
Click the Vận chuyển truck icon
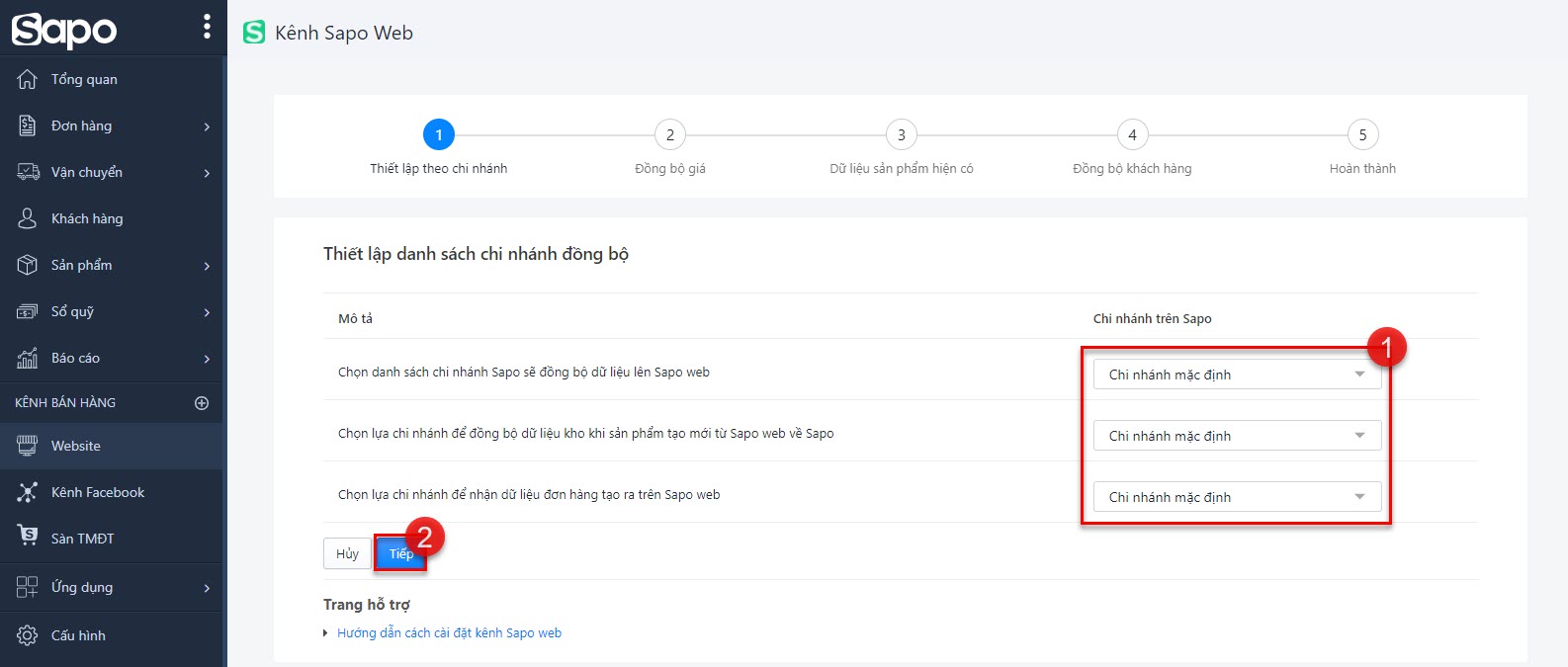(28, 172)
